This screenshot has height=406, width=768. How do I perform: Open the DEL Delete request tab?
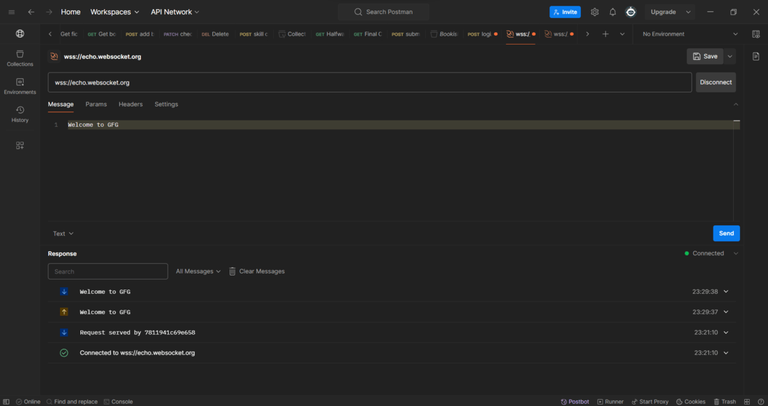tap(215, 34)
